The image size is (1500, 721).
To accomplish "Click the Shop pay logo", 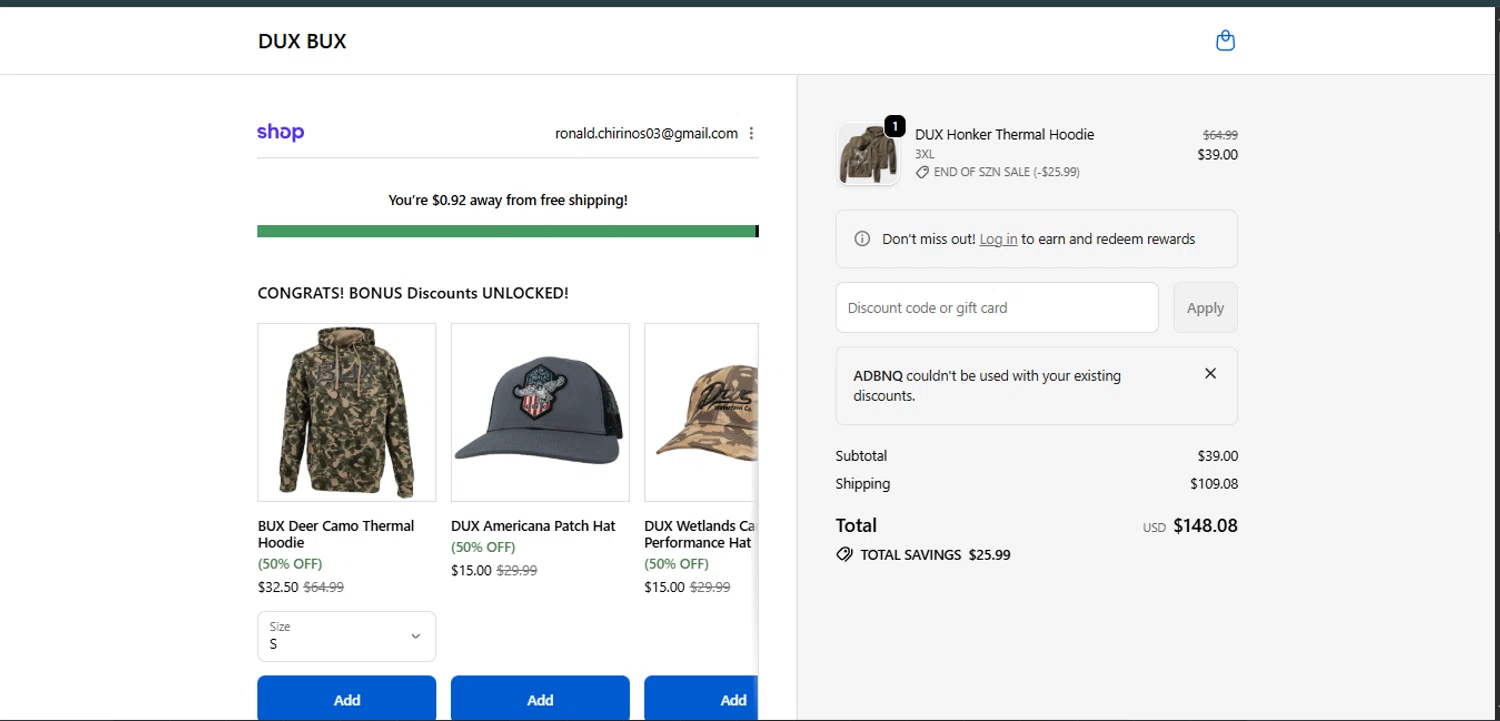I will tap(280, 132).
